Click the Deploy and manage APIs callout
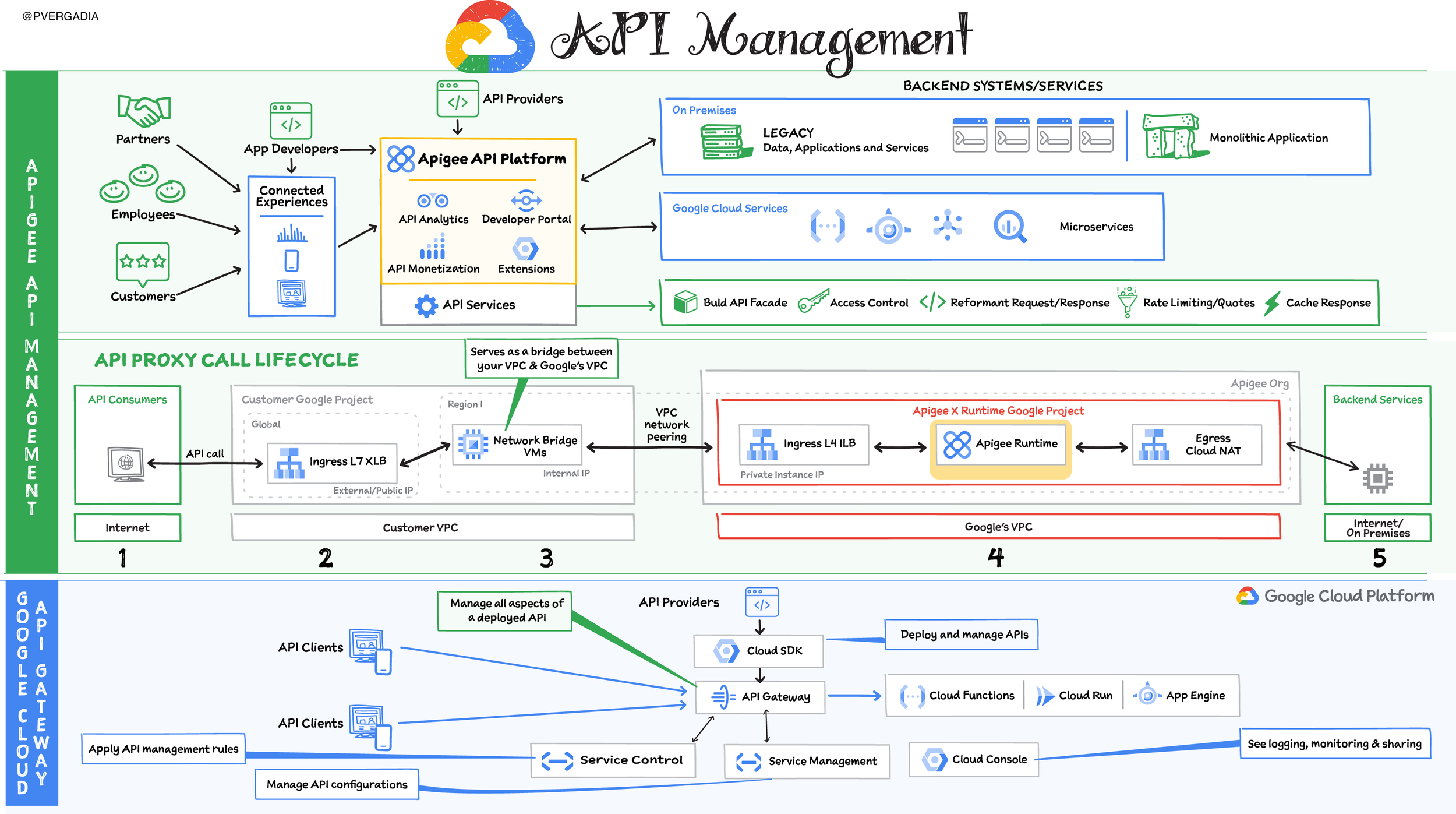The width and height of the screenshot is (1456, 814). (961, 635)
